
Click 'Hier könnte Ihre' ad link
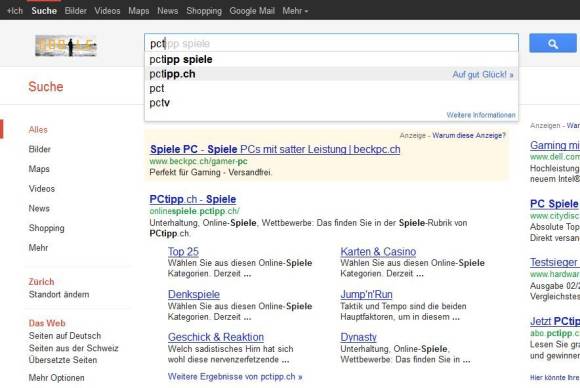click(x=554, y=378)
